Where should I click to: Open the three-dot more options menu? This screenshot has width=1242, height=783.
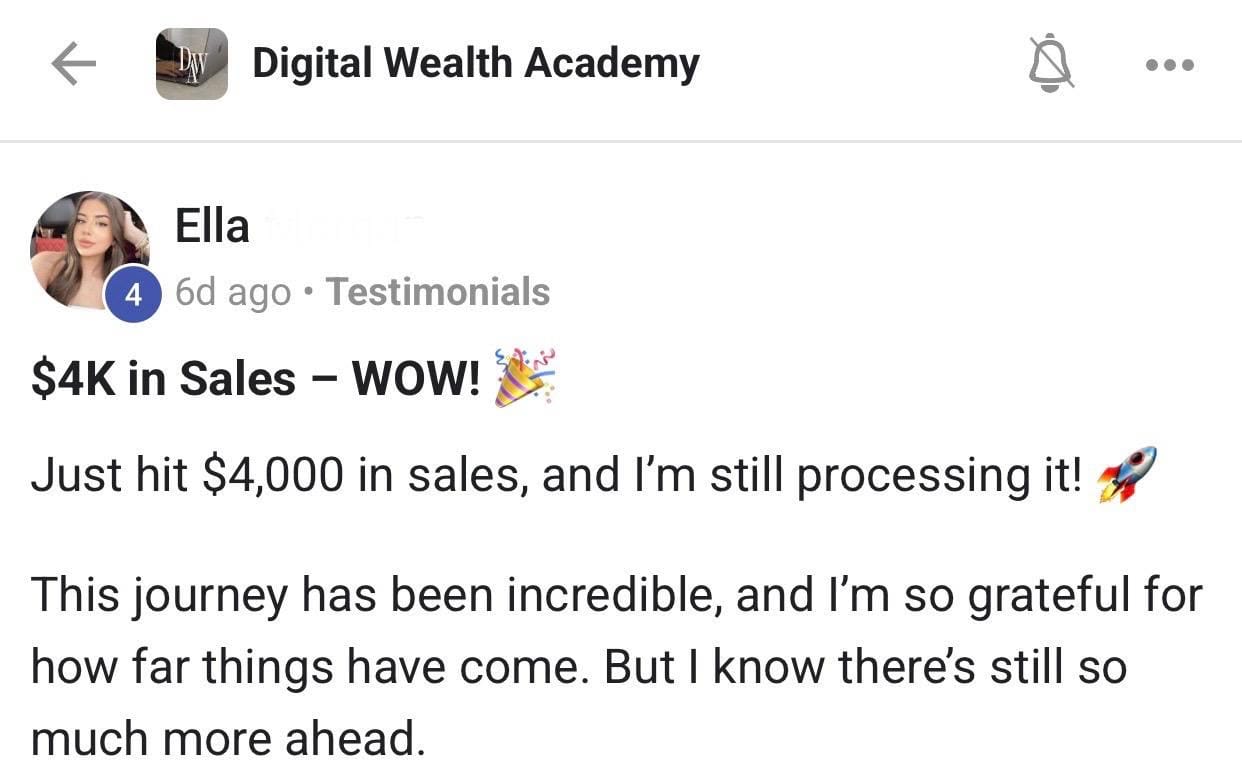(1168, 66)
